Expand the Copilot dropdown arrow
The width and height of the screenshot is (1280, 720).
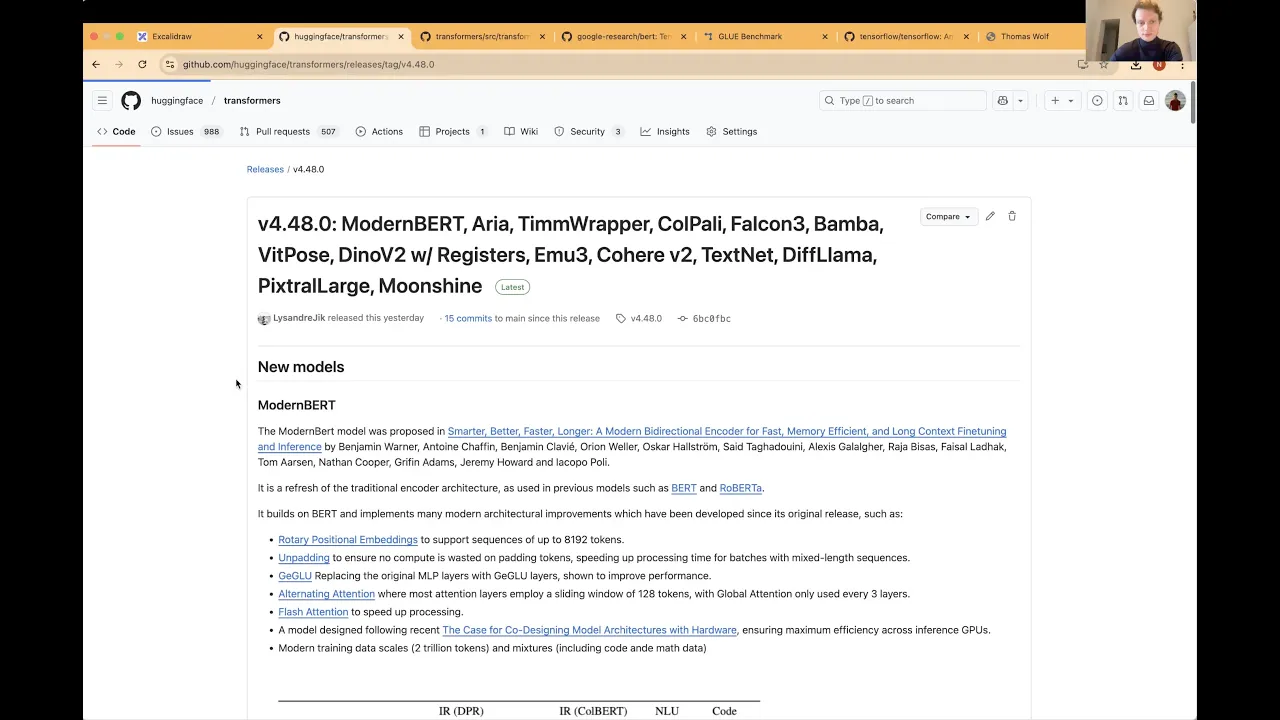1020,100
